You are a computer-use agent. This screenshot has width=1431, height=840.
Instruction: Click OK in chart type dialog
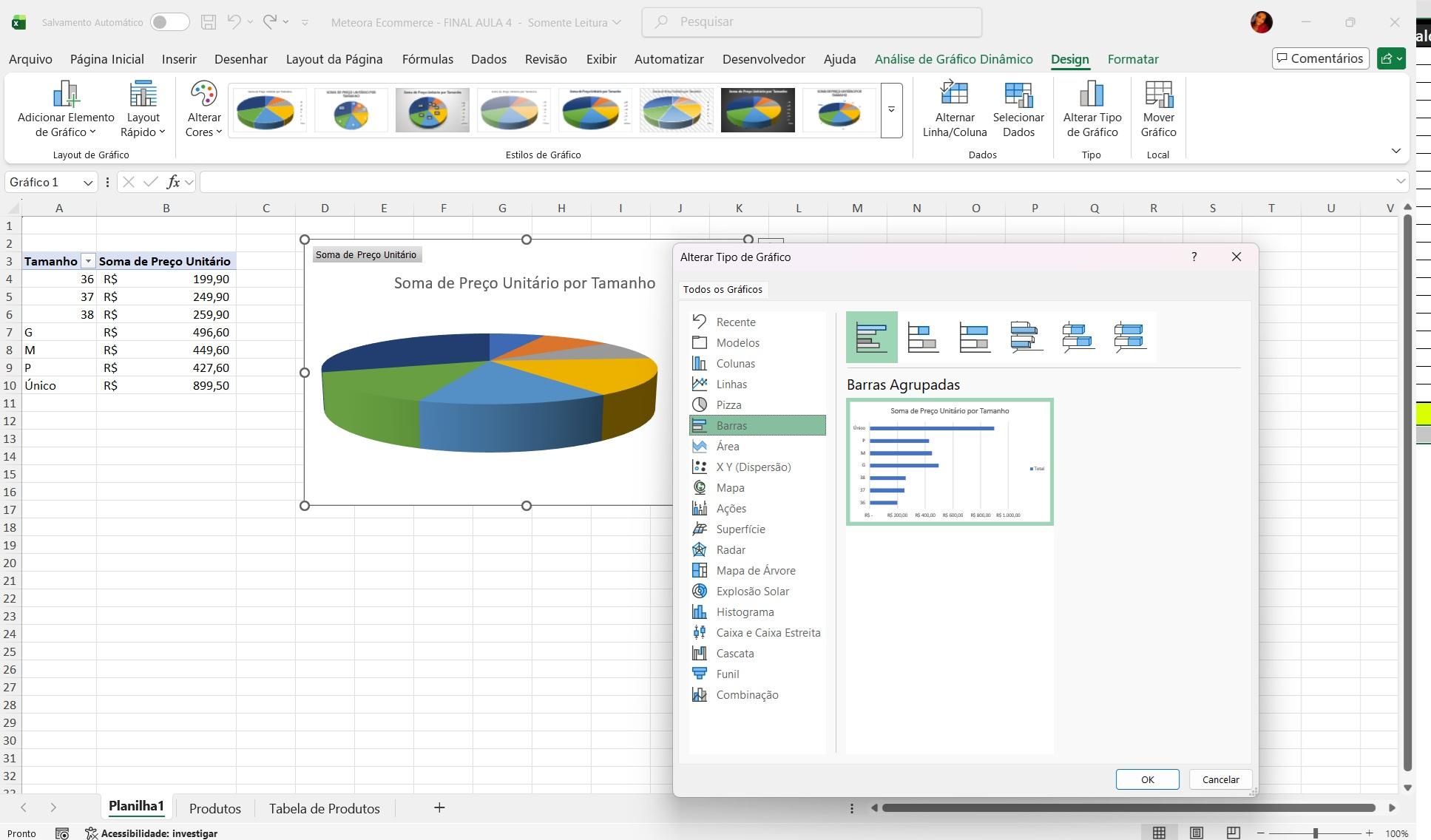point(1147,779)
